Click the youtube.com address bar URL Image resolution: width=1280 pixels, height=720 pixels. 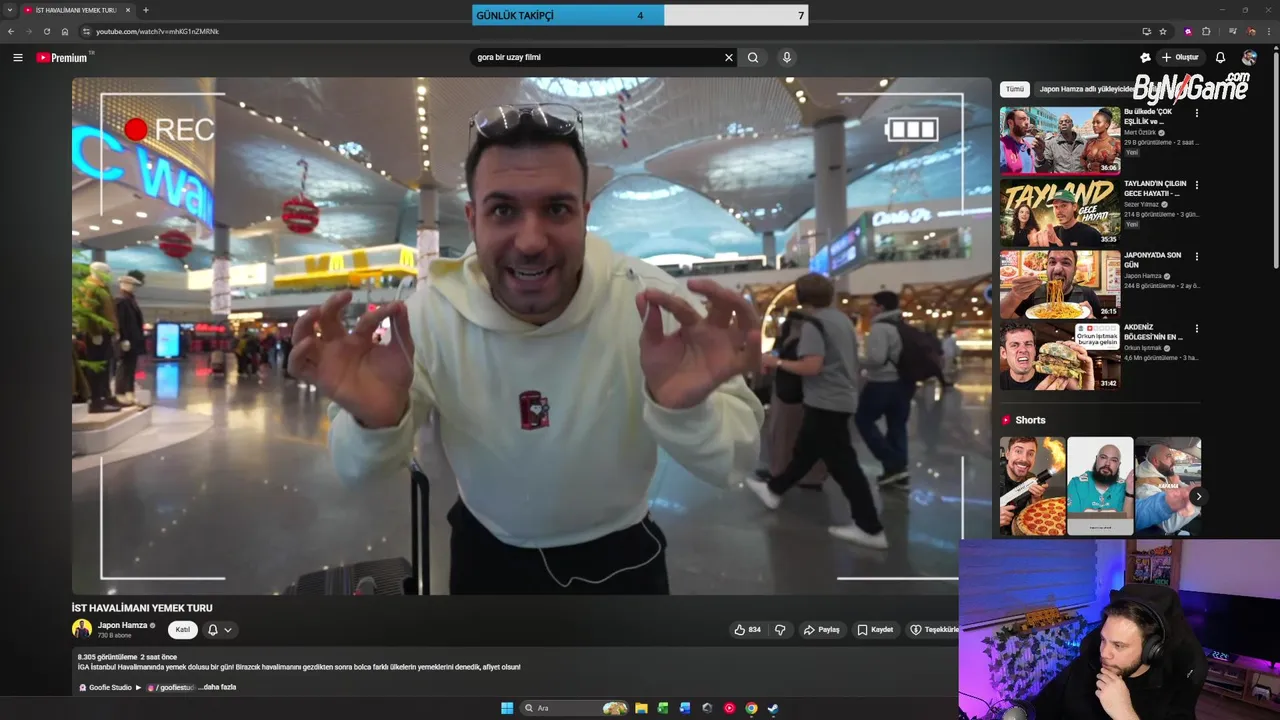[x=157, y=31]
